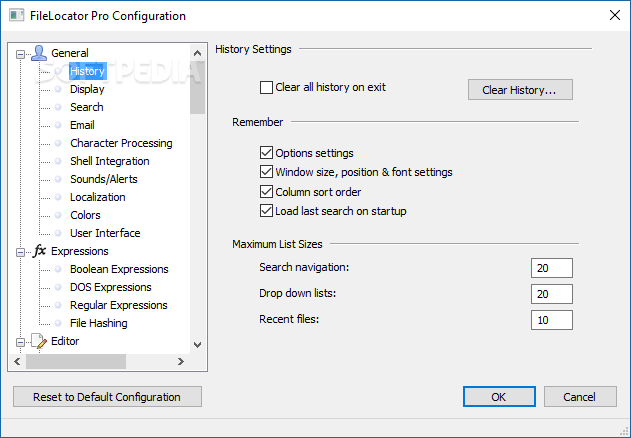Click the bullet icon beside Display
Image resolution: width=631 pixels, height=438 pixels.
click(x=58, y=89)
